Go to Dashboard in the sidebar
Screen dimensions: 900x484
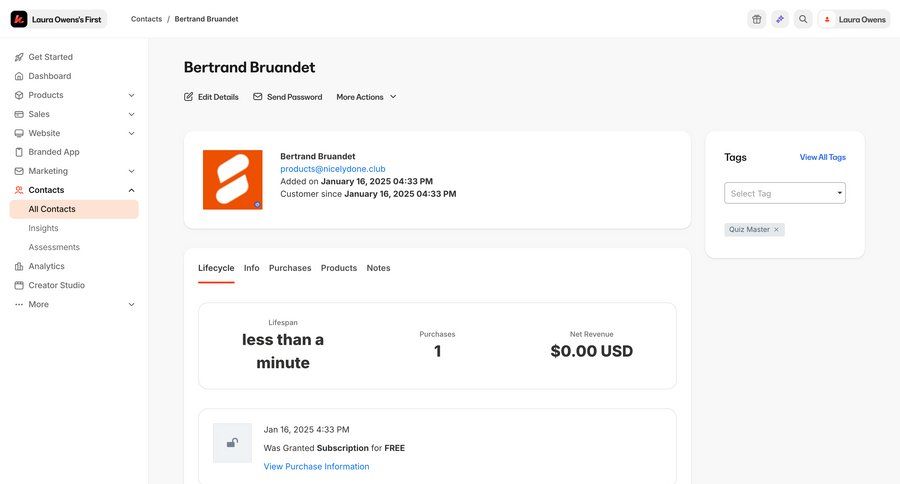49,76
